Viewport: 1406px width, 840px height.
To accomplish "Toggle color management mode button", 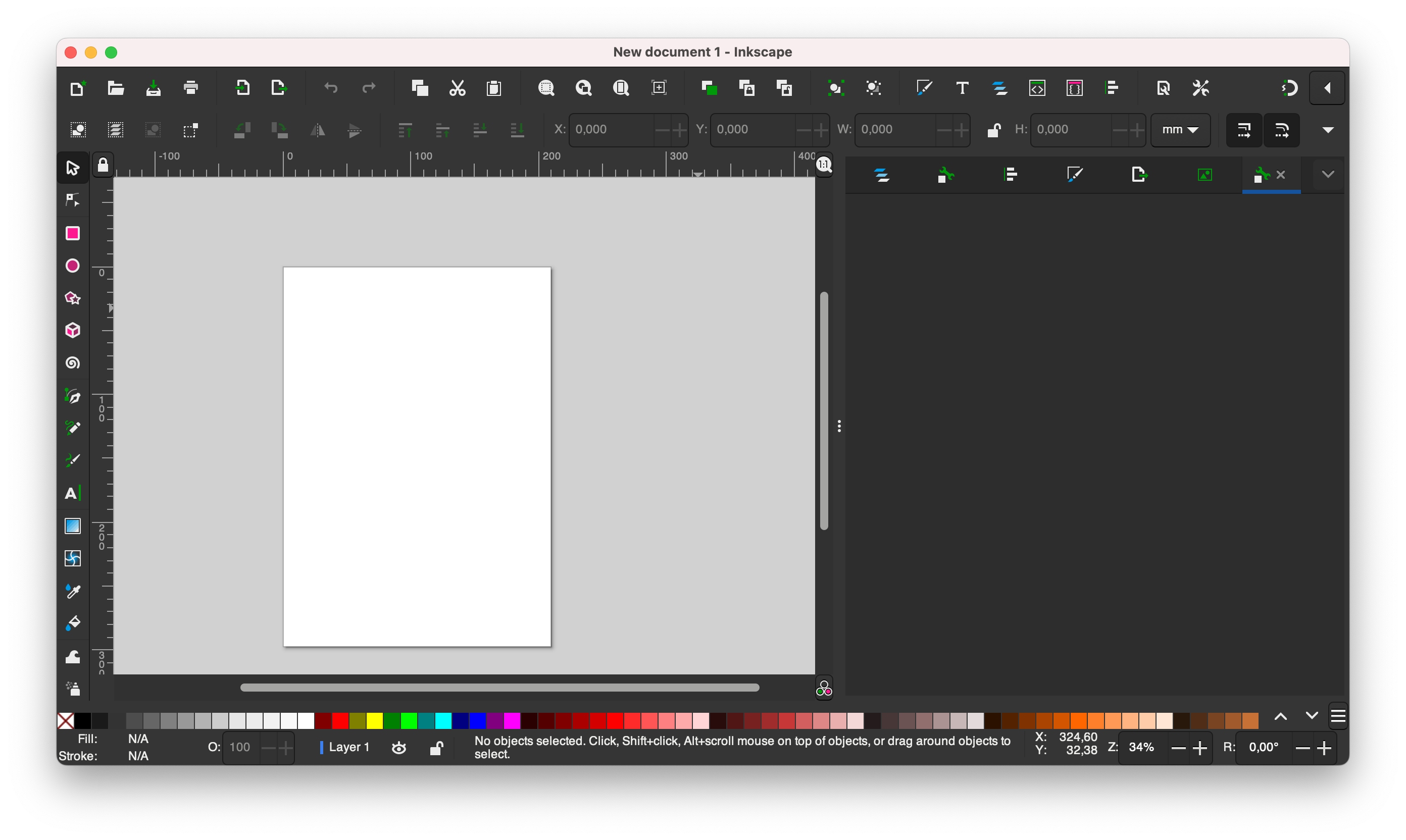I will [x=824, y=688].
